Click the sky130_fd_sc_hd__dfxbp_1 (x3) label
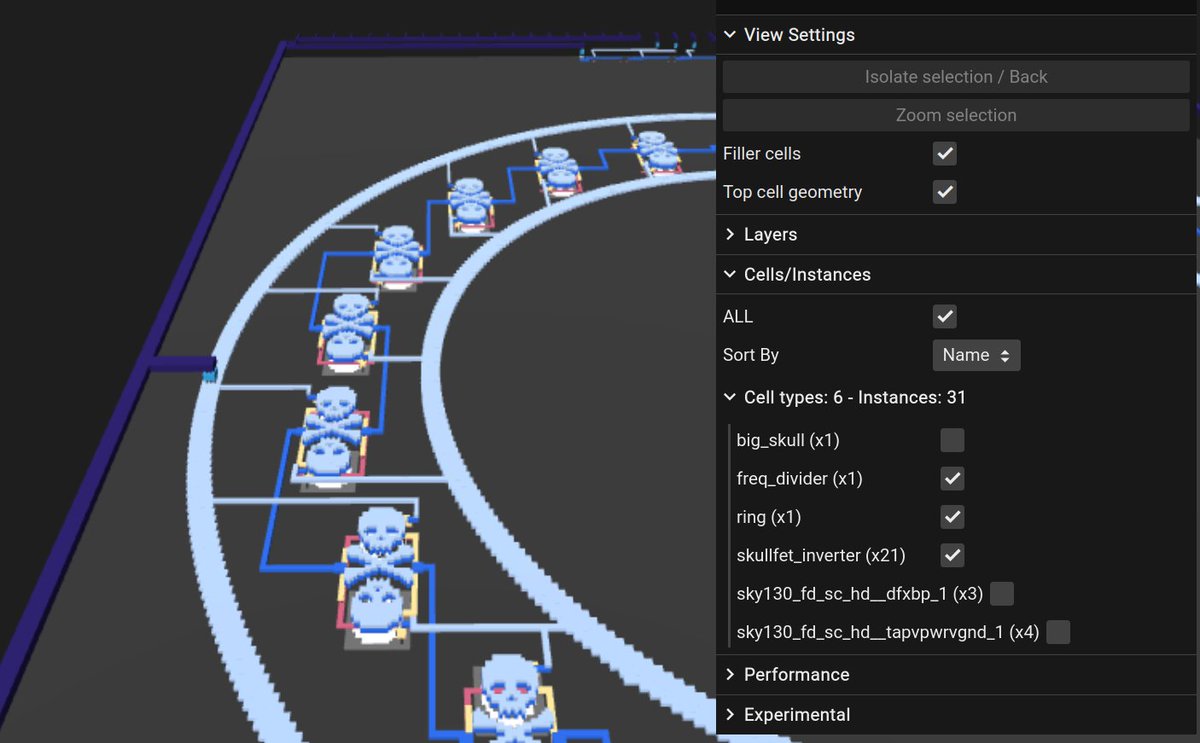Screen dimensions: 1200x743 860,594
